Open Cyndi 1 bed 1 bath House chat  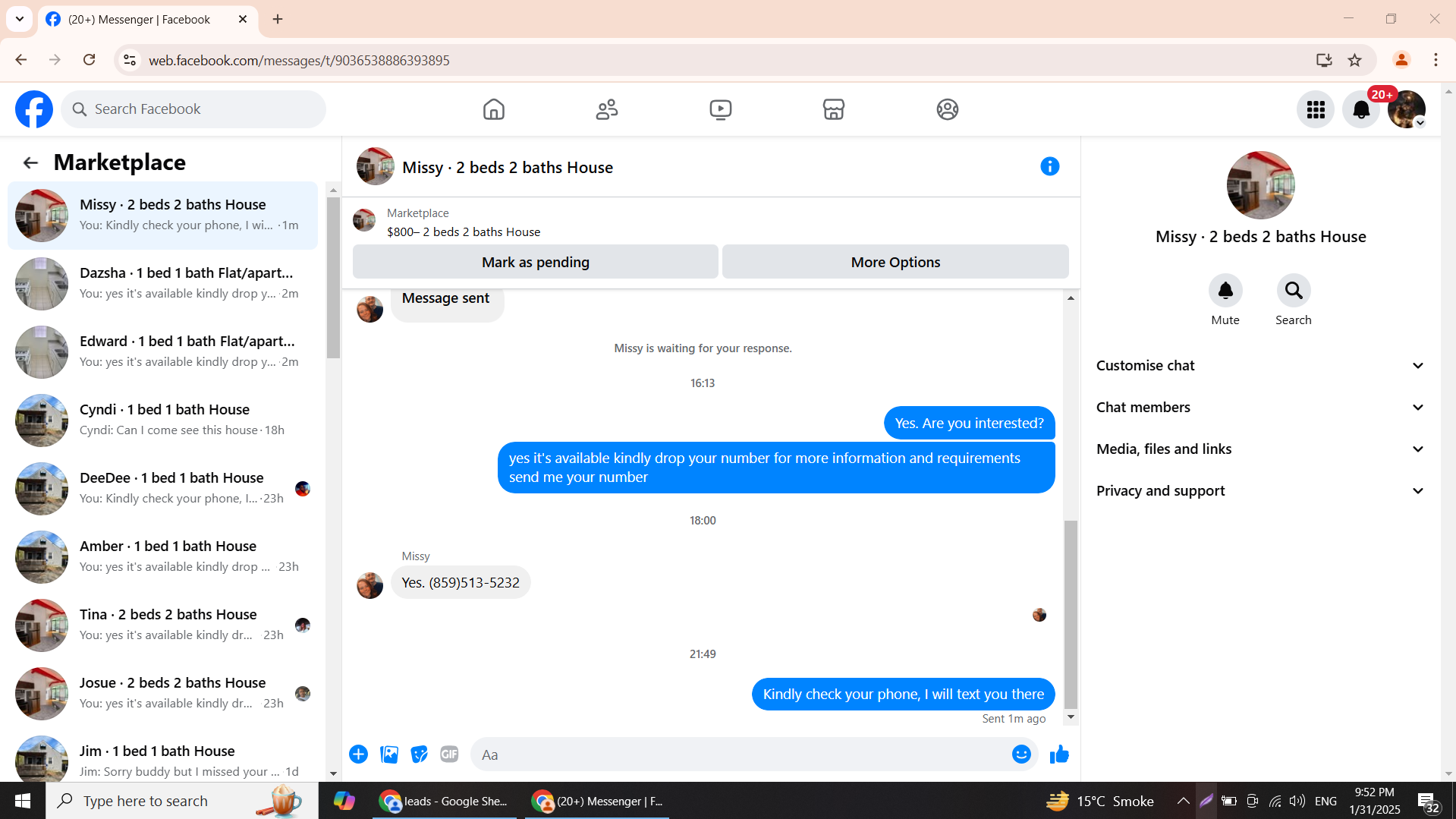162,420
